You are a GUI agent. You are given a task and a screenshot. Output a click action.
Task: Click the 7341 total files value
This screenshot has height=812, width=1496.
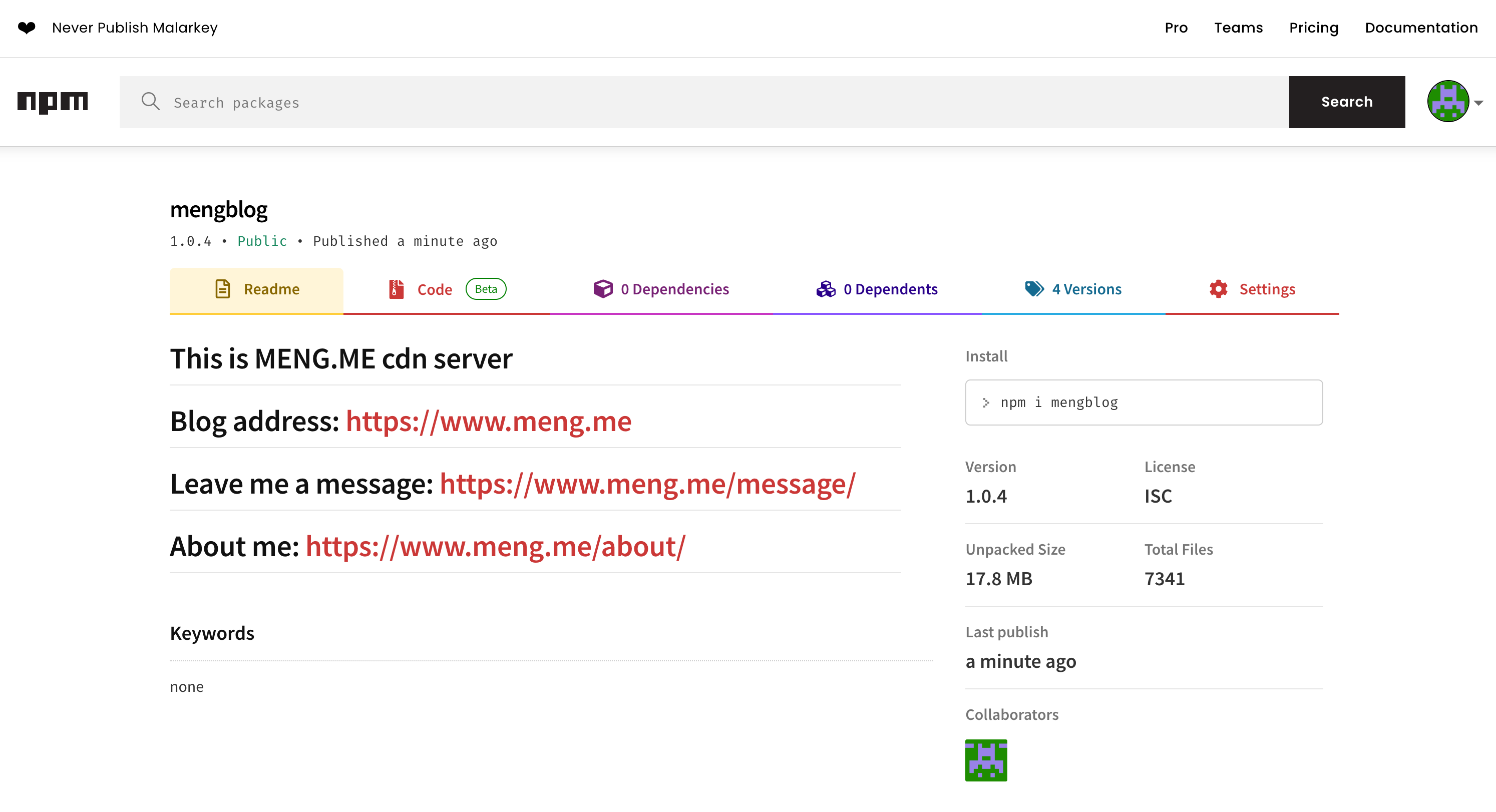pos(1165,579)
